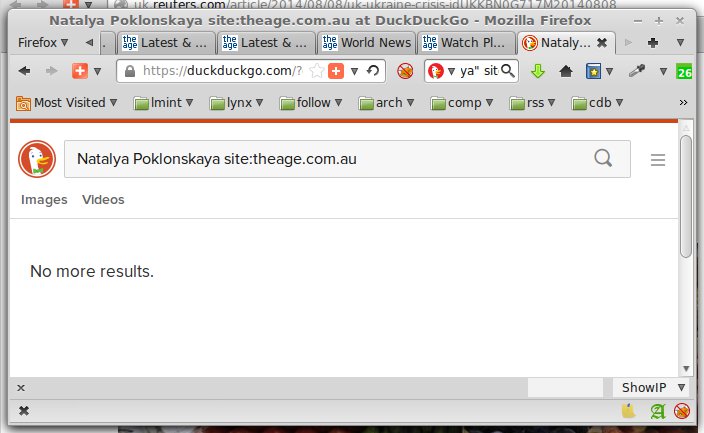Reload the page with refresh arrow
The width and height of the screenshot is (704, 433).
373,71
